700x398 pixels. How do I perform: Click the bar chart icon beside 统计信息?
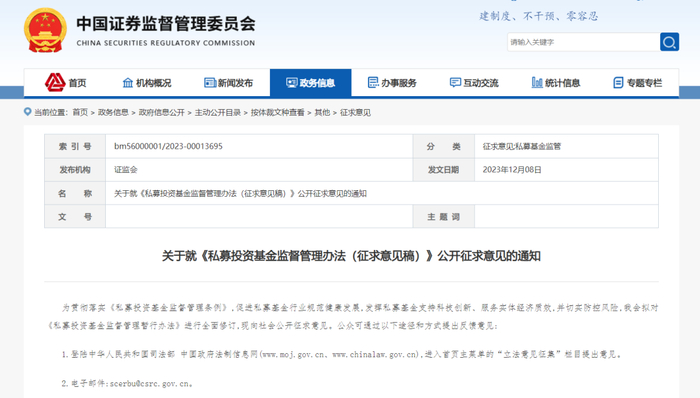pyautogui.click(x=537, y=83)
